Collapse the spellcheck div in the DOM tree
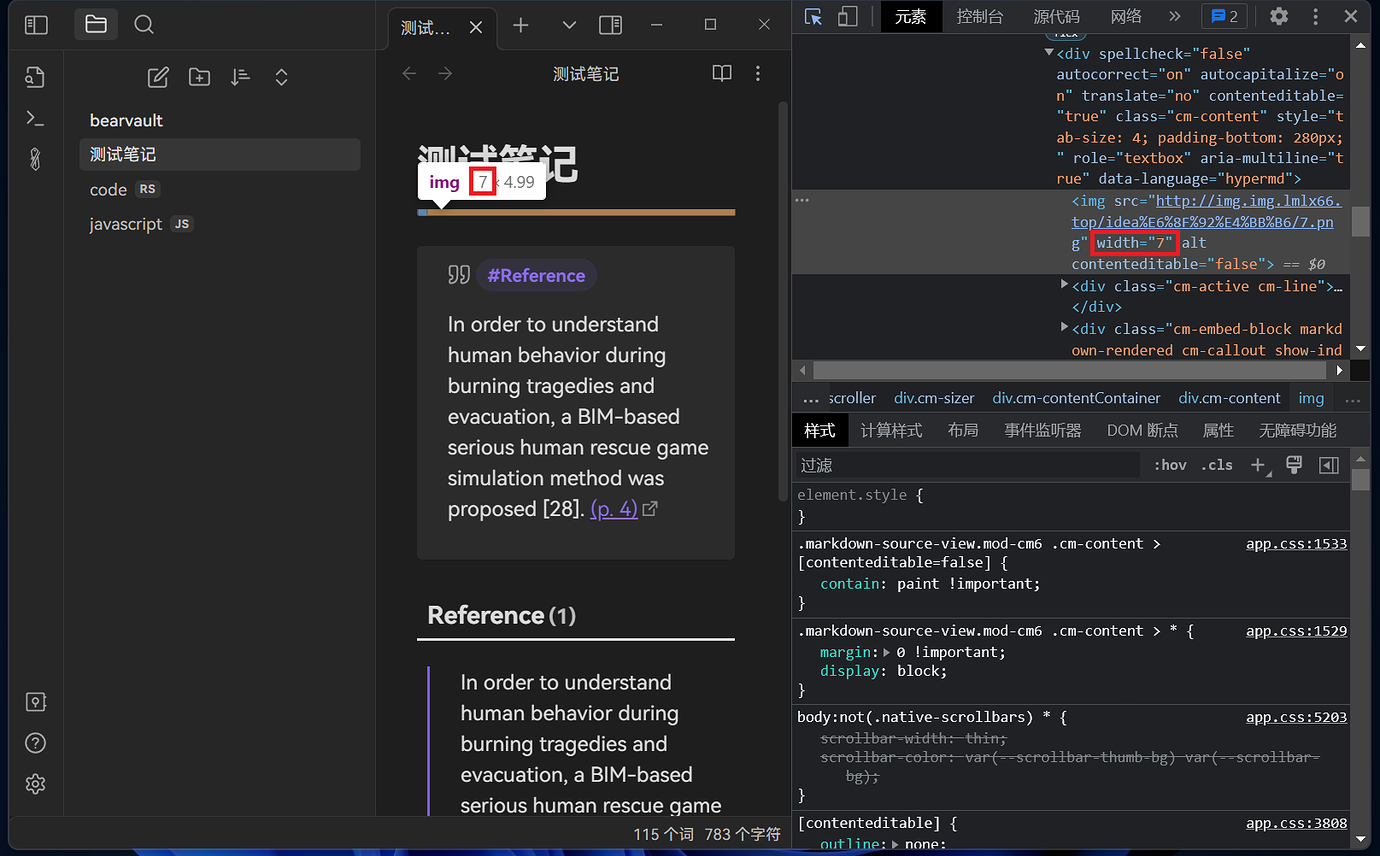 1046,52
